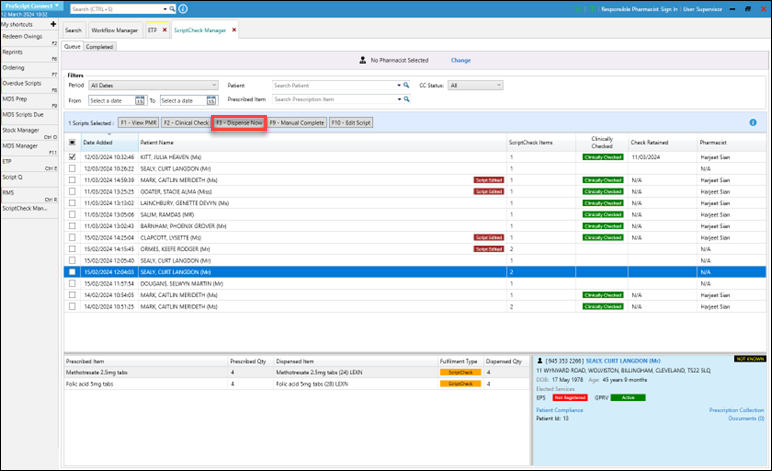Check the DOUGANS, SELWYN MARTIN row checkbox
Viewport: 772px width, 471px height.
click(72, 283)
